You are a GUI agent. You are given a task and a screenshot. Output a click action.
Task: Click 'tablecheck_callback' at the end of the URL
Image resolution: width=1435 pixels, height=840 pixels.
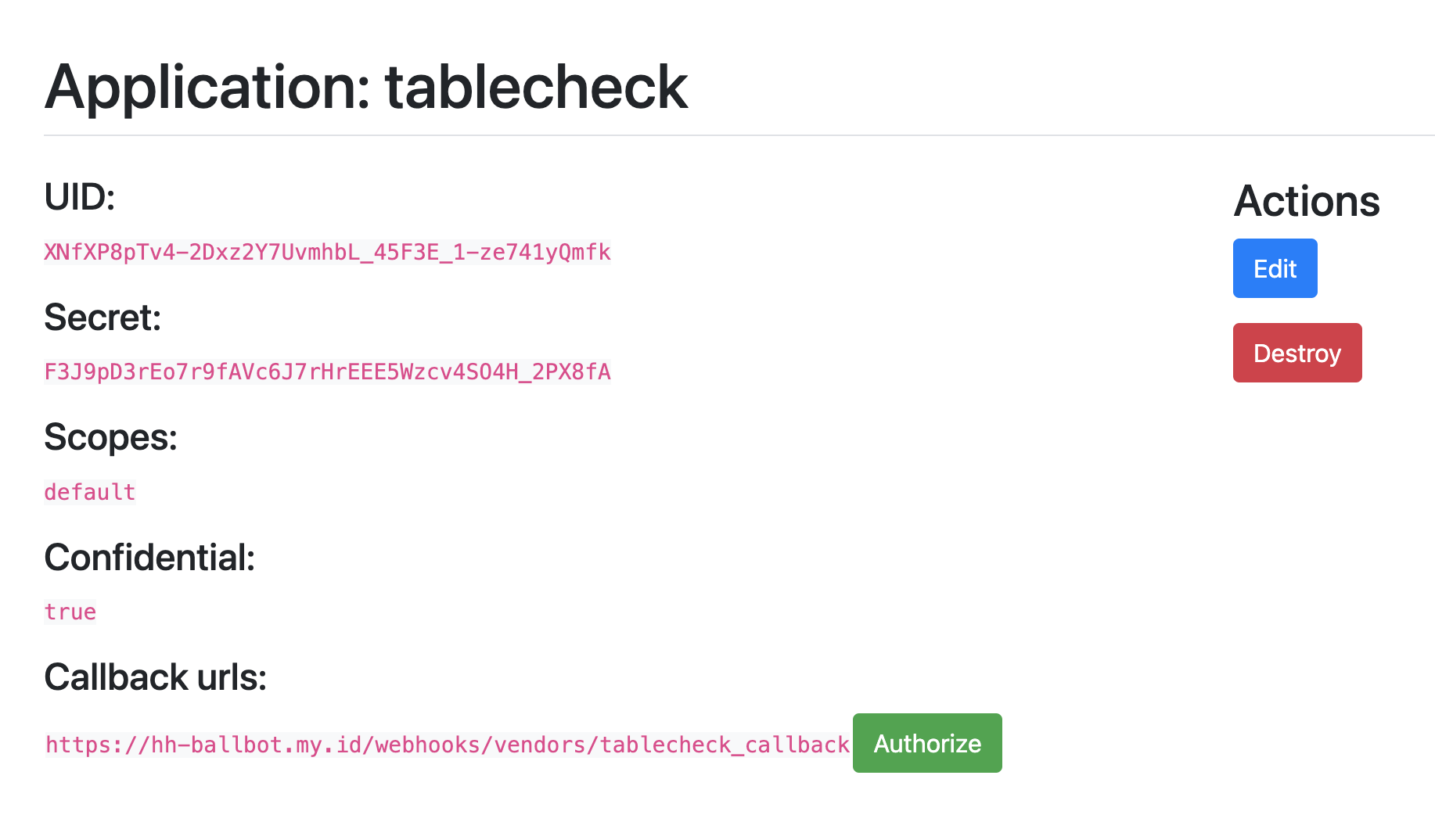[725, 745]
